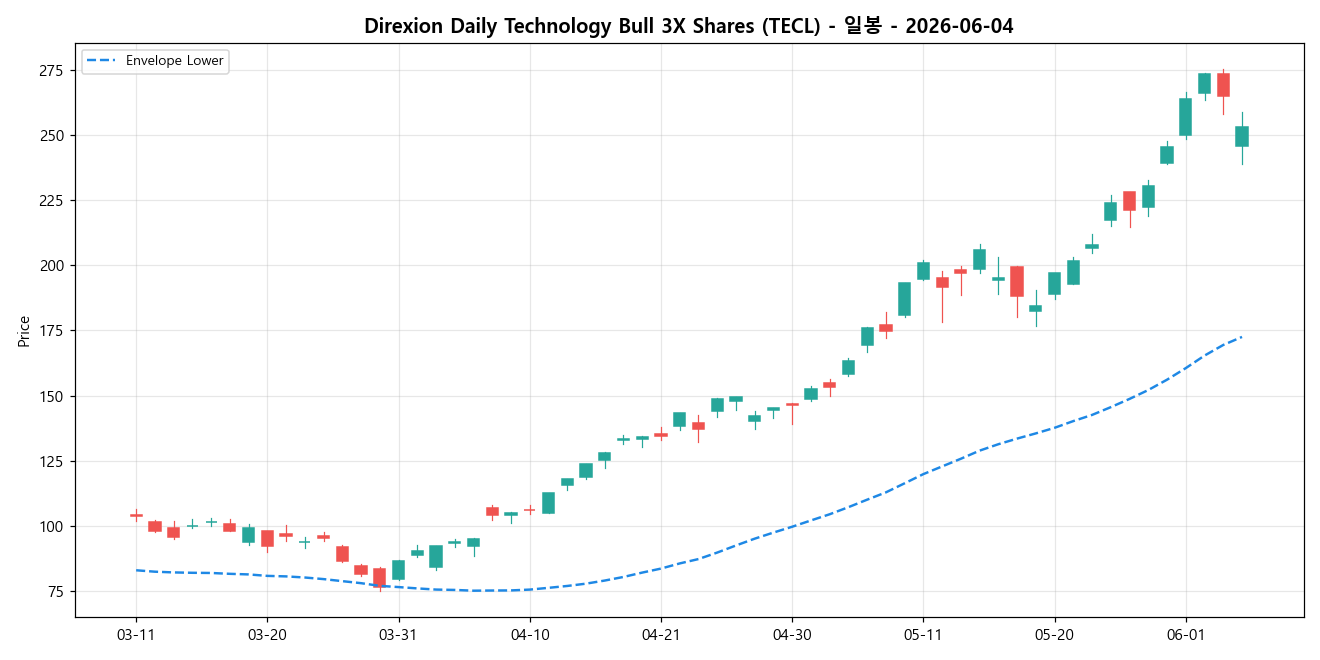
Task: Click the 04-30 date tick label
Action: tap(792, 635)
